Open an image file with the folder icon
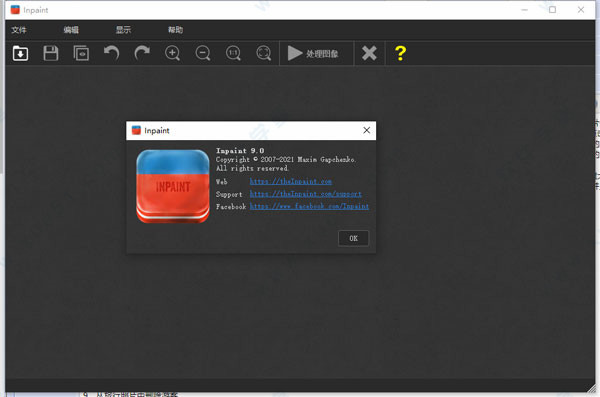This screenshot has height=397, width=600. [20, 53]
